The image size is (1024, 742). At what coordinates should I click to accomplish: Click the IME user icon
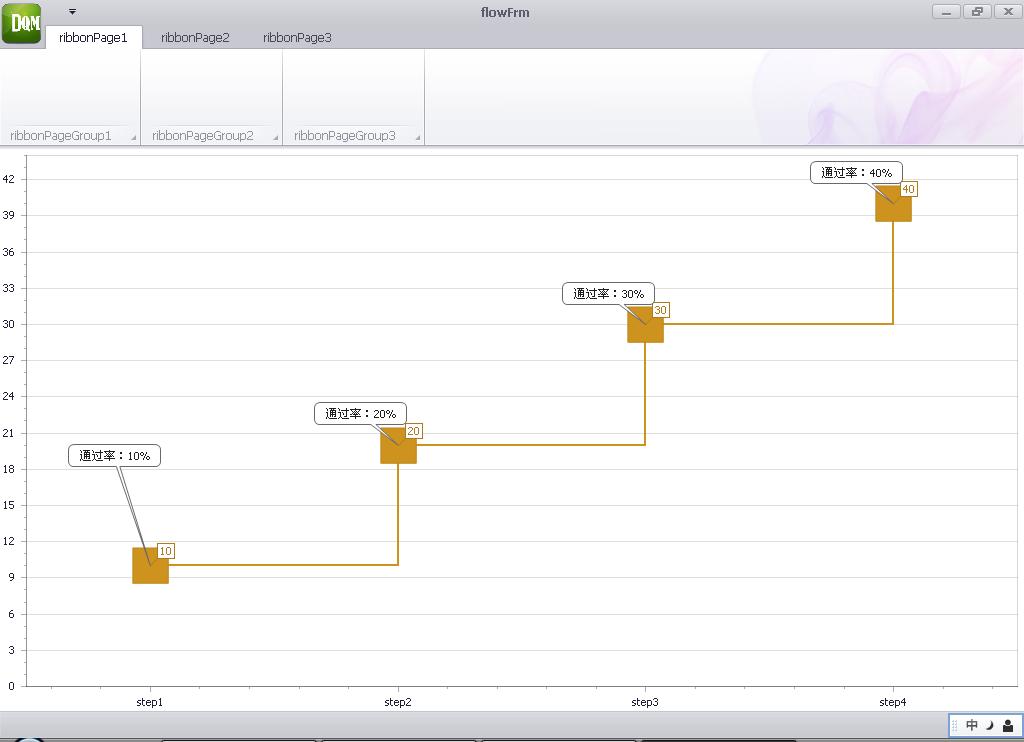pyautogui.click(x=1008, y=725)
